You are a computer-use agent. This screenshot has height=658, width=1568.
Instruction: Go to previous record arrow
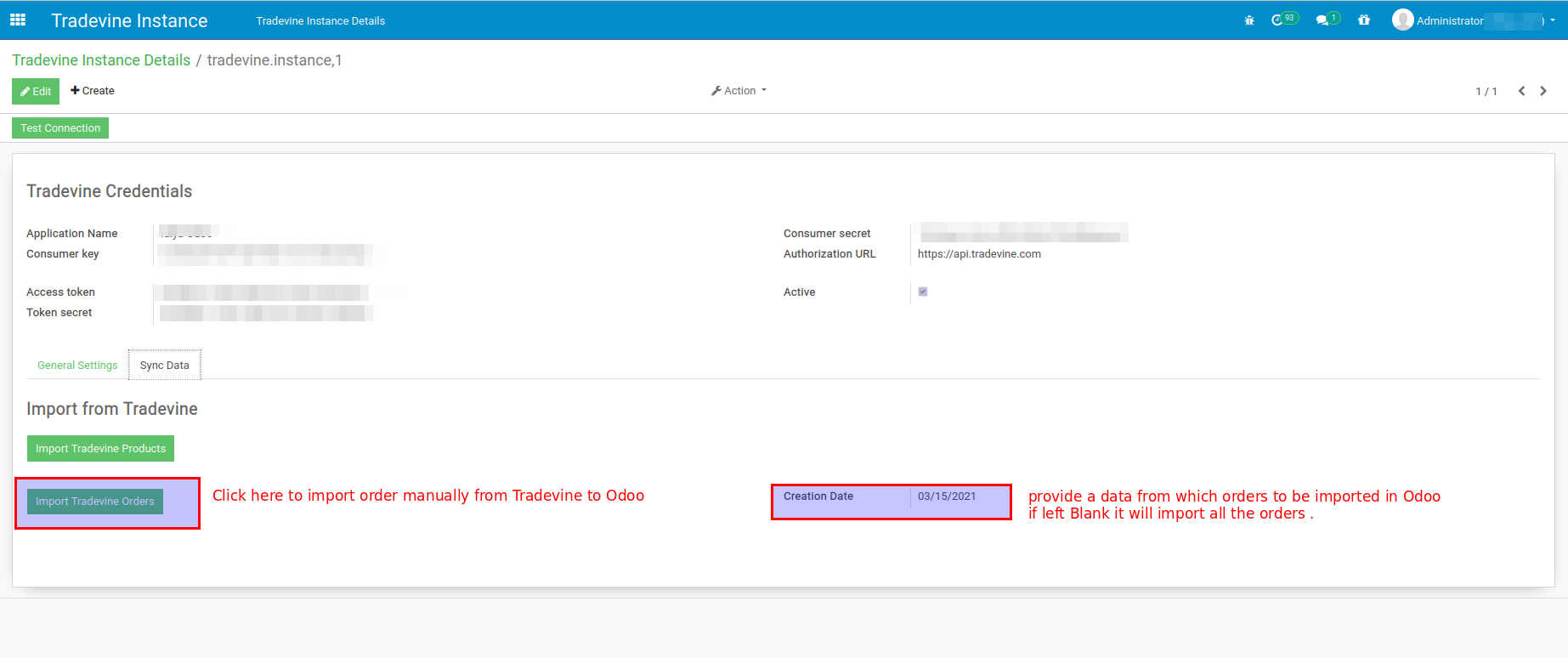pyautogui.click(x=1521, y=91)
